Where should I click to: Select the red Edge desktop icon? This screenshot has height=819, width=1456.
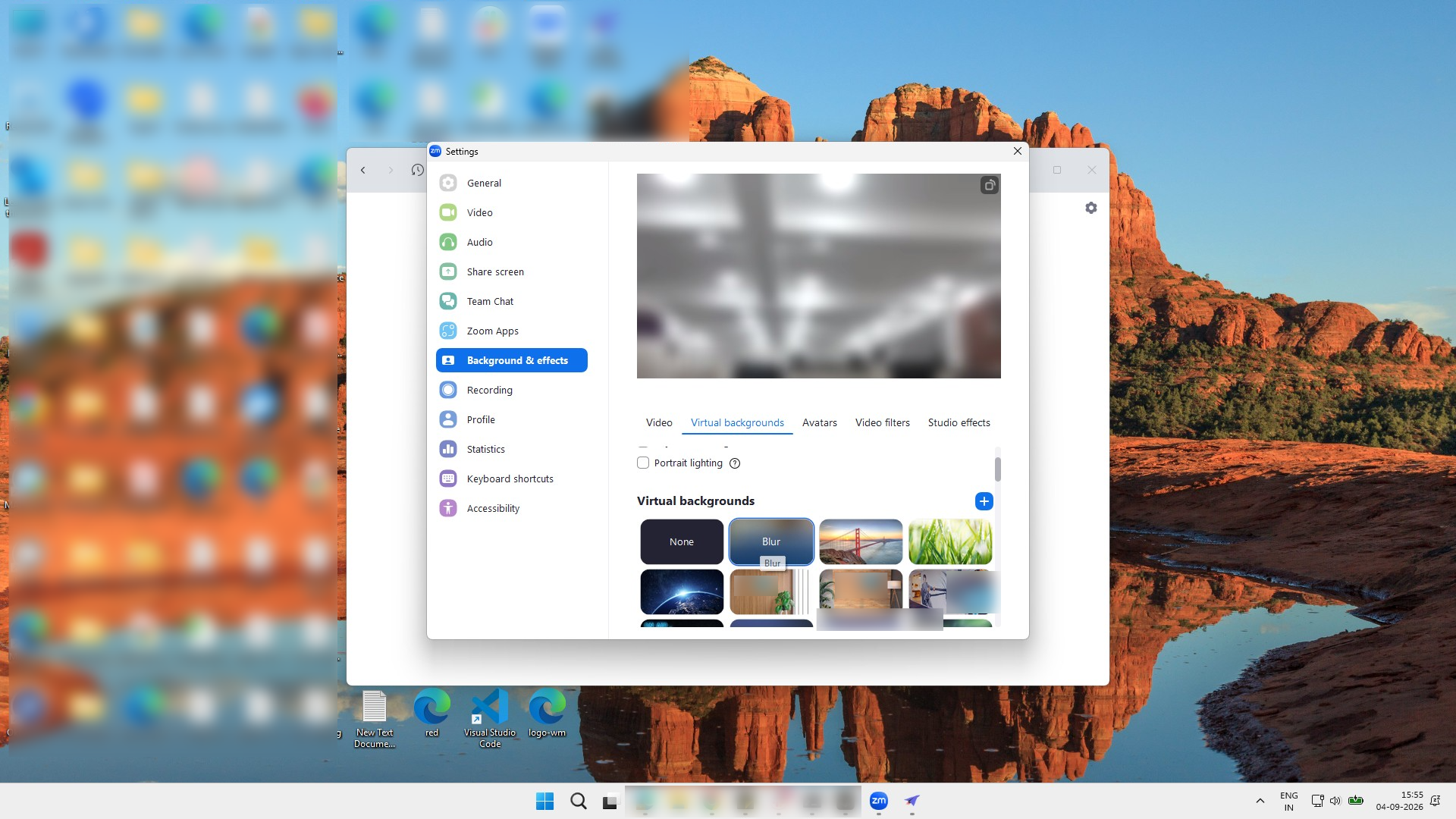[x=432, y=713]
